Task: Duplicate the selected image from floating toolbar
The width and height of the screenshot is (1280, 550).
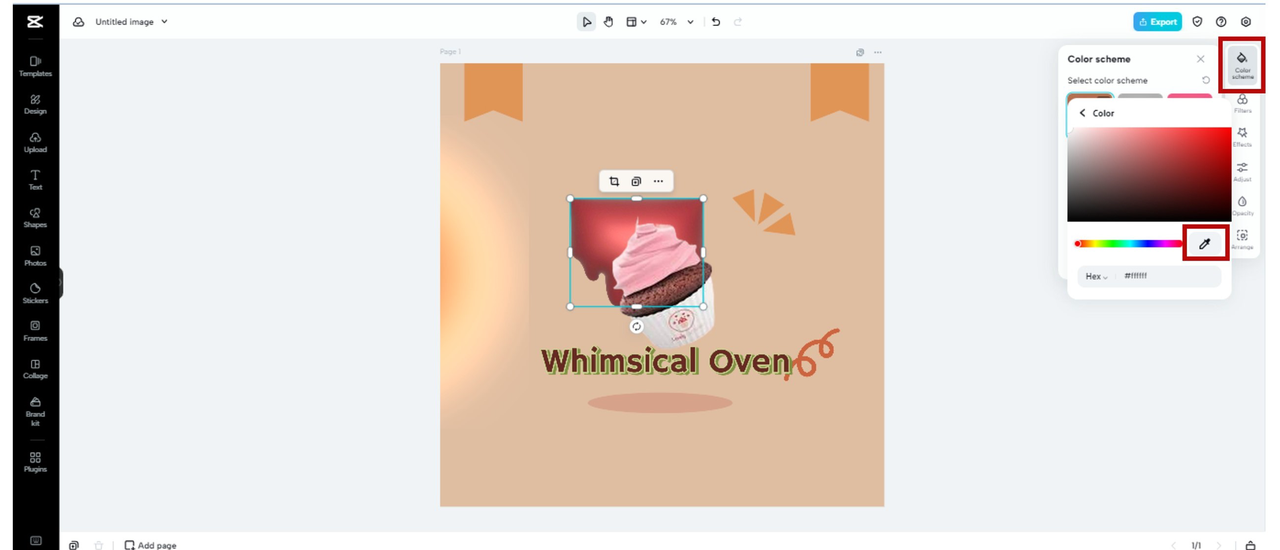Action: [636, 181]
